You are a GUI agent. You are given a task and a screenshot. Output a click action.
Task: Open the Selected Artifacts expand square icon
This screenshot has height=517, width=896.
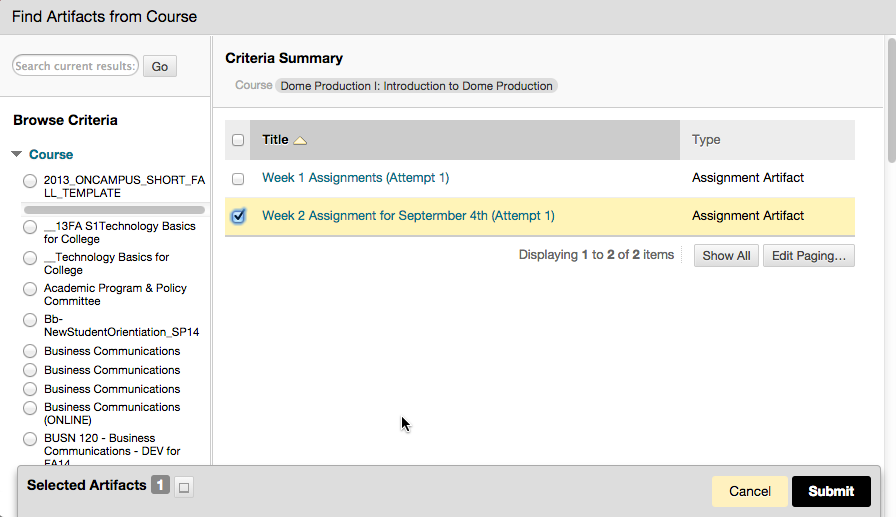(184, 487)
